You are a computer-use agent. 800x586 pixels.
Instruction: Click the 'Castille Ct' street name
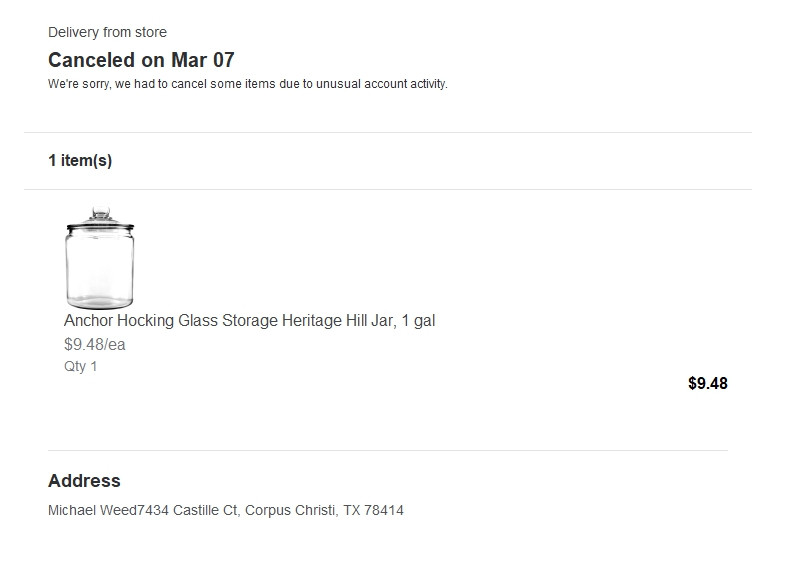point(205,510)
